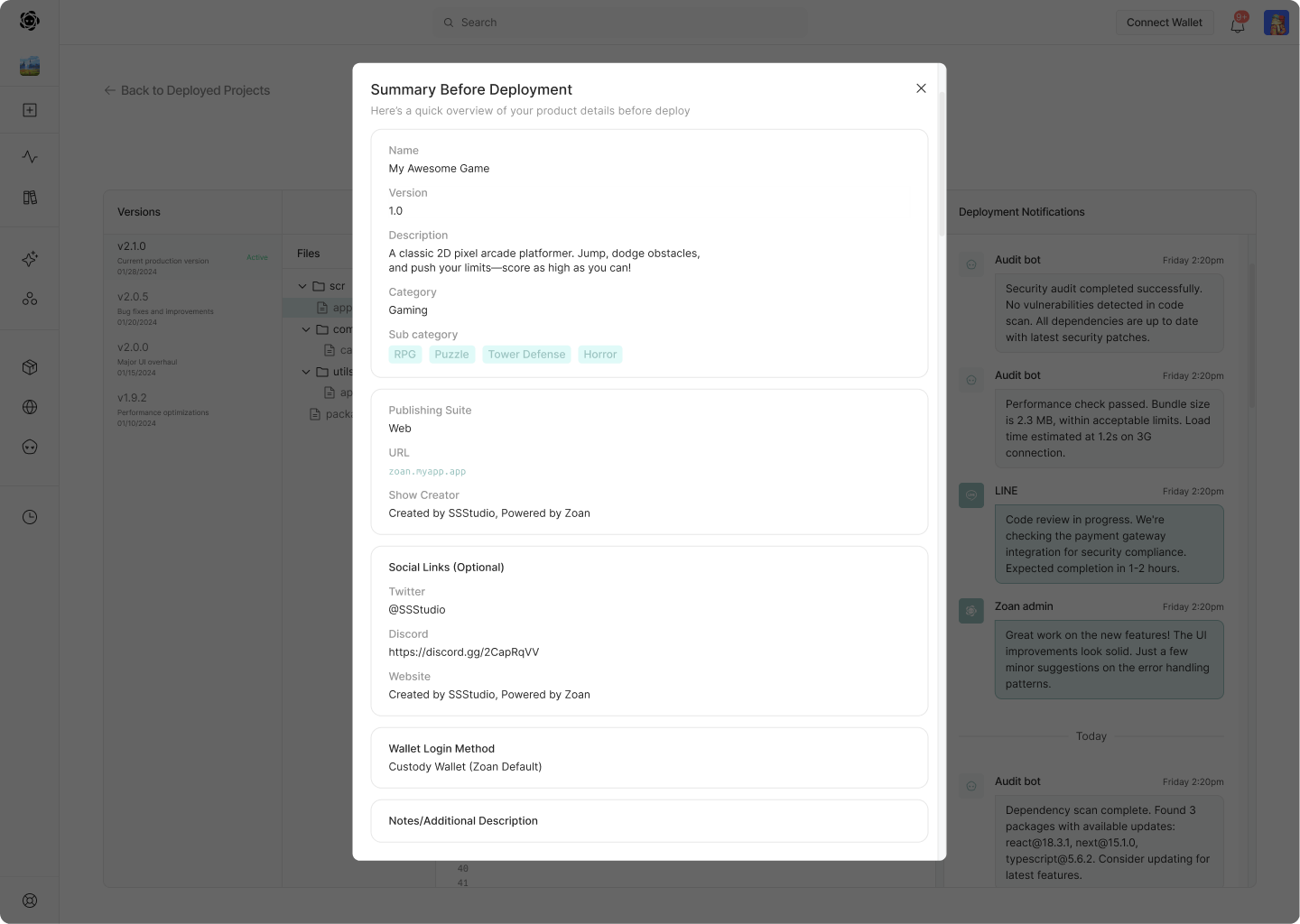Focus the Search field in top bar
This screenshot has width=1300, height=924.
tap(620, 23)
